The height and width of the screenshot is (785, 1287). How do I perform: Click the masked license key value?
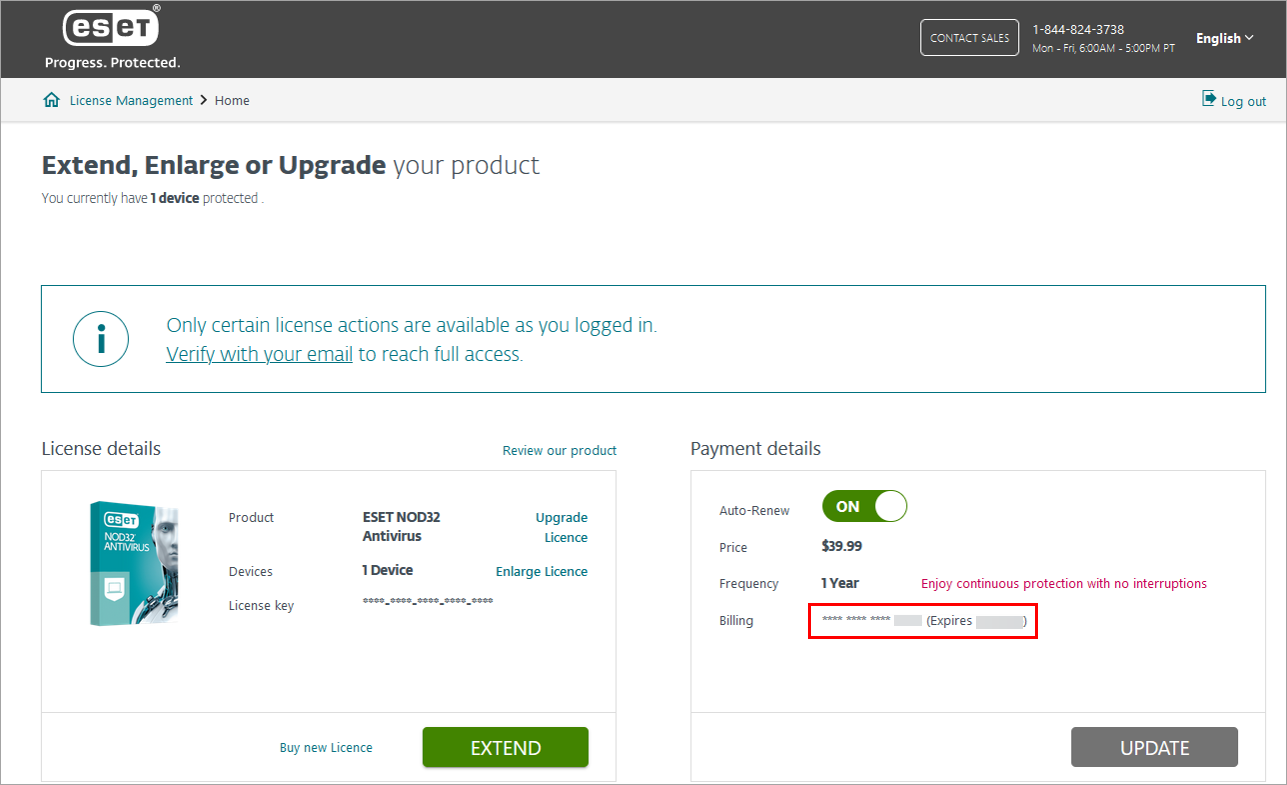pyautogui.click(x=427, y=601)
